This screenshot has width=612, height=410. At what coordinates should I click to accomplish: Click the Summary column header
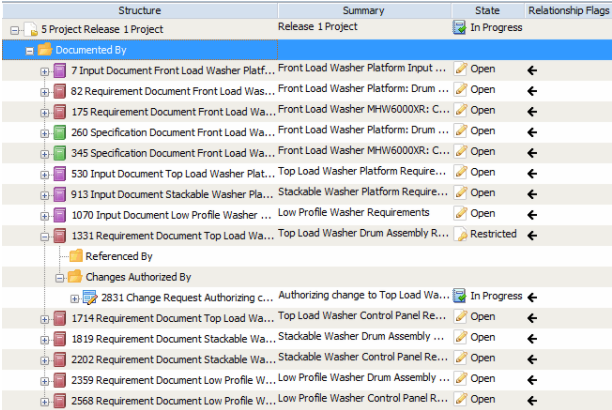(x=364, y=11)
